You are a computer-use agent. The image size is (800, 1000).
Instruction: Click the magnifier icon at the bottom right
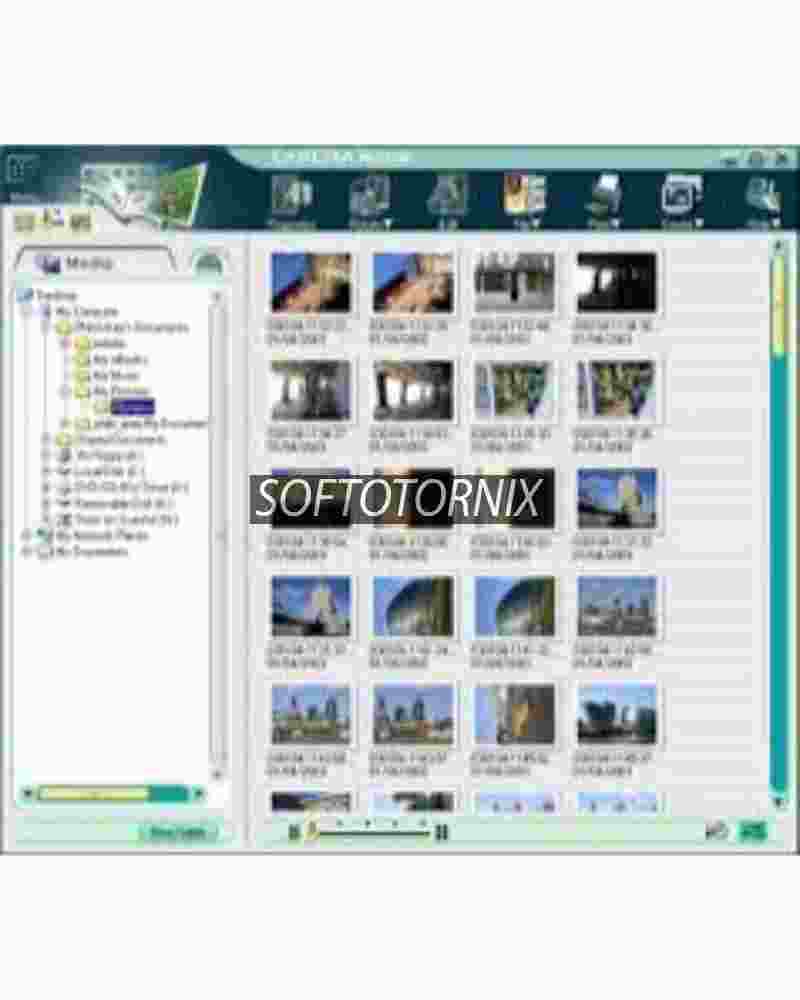click(714, 831)
